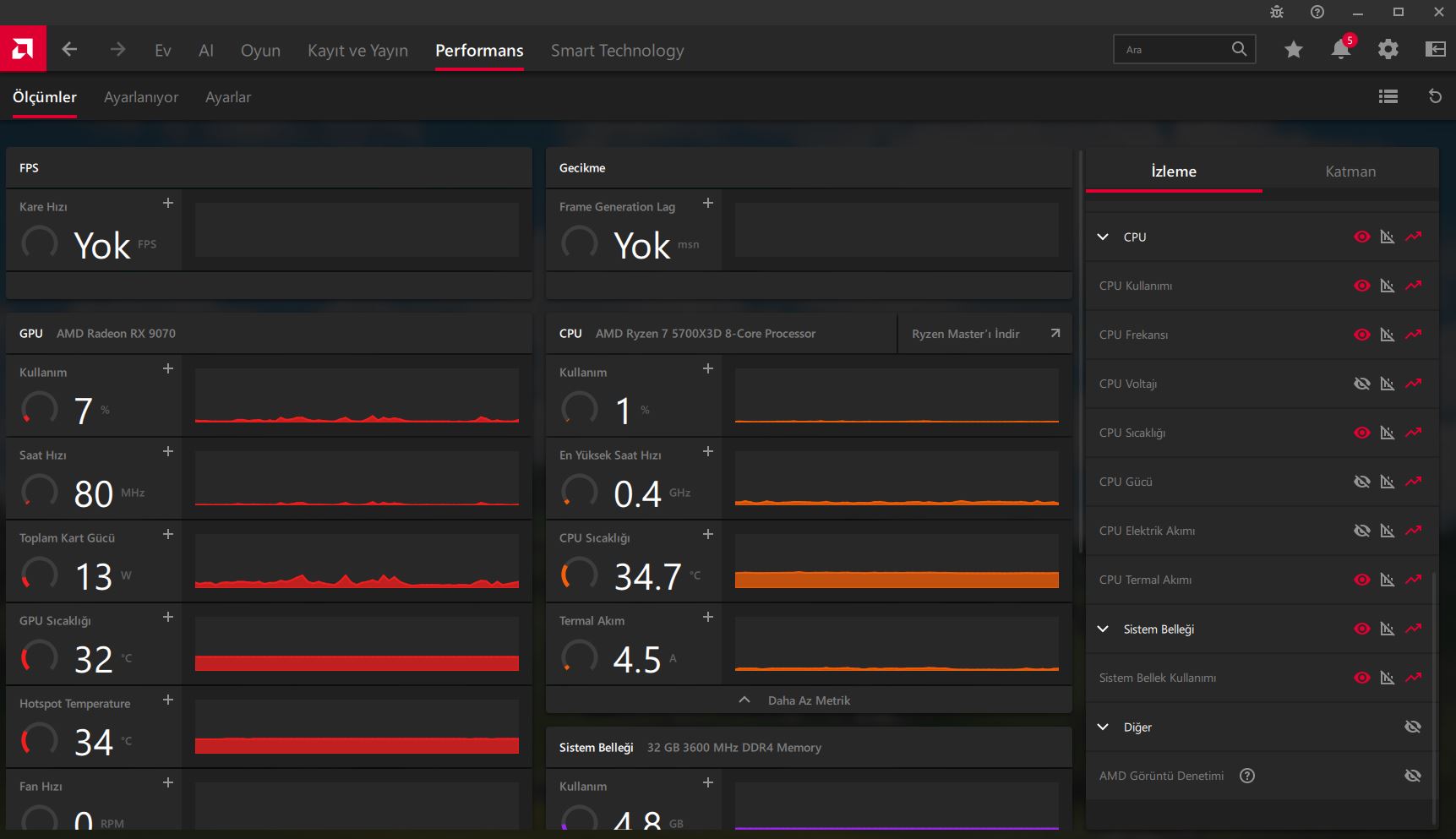Open notifications bell icon
Screen dimensions: 1456x839
pos(1341,50)
